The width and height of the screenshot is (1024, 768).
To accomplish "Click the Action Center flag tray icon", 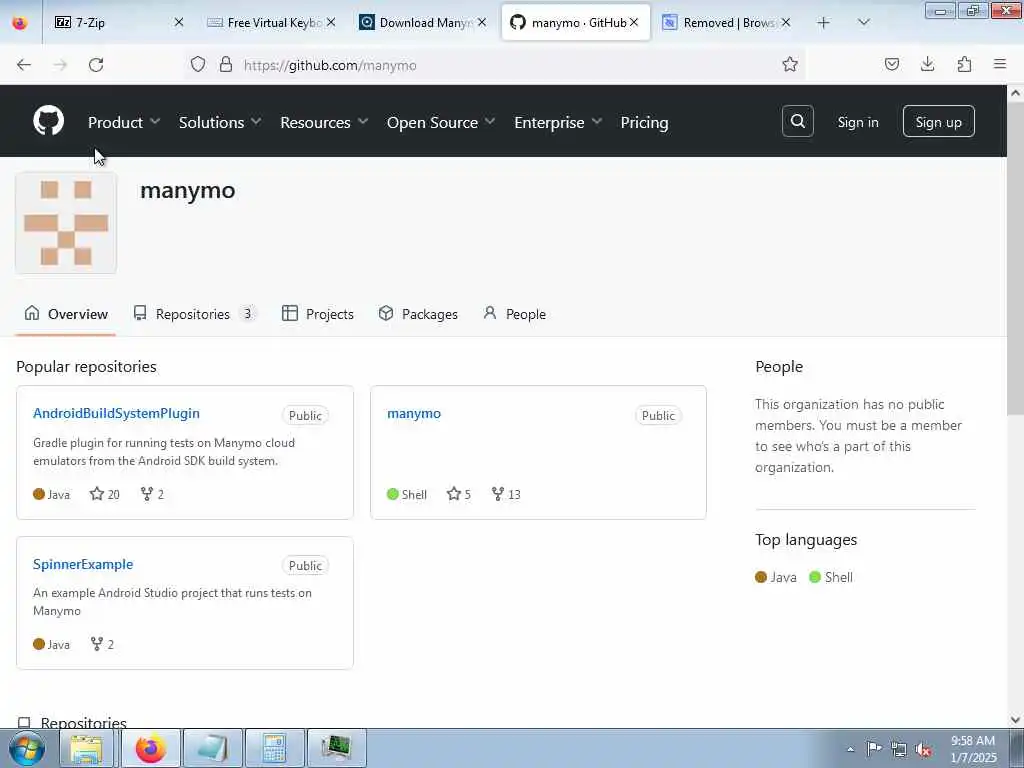I will coord(874,749).
